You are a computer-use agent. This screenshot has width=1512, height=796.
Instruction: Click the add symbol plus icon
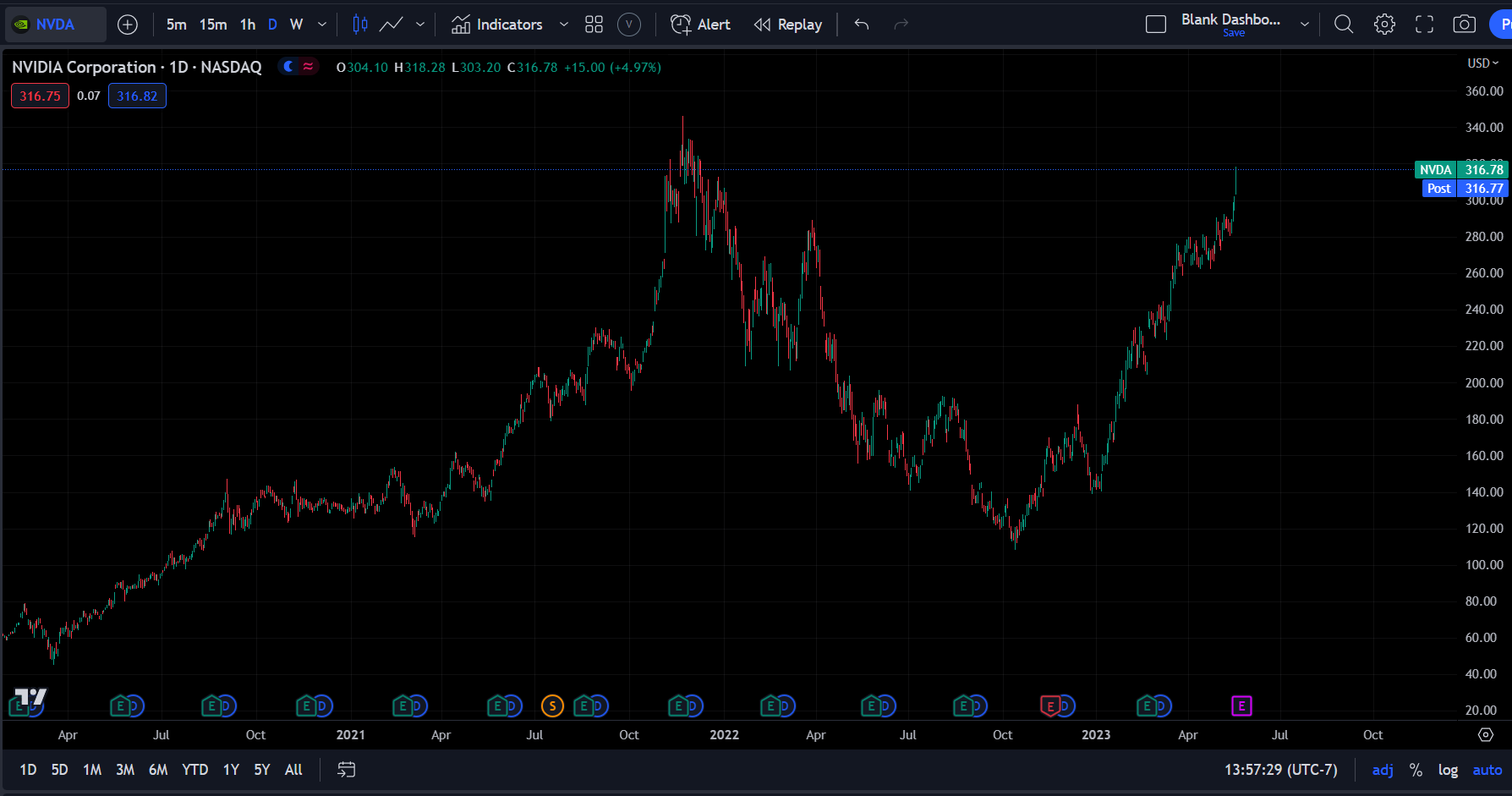128,25
